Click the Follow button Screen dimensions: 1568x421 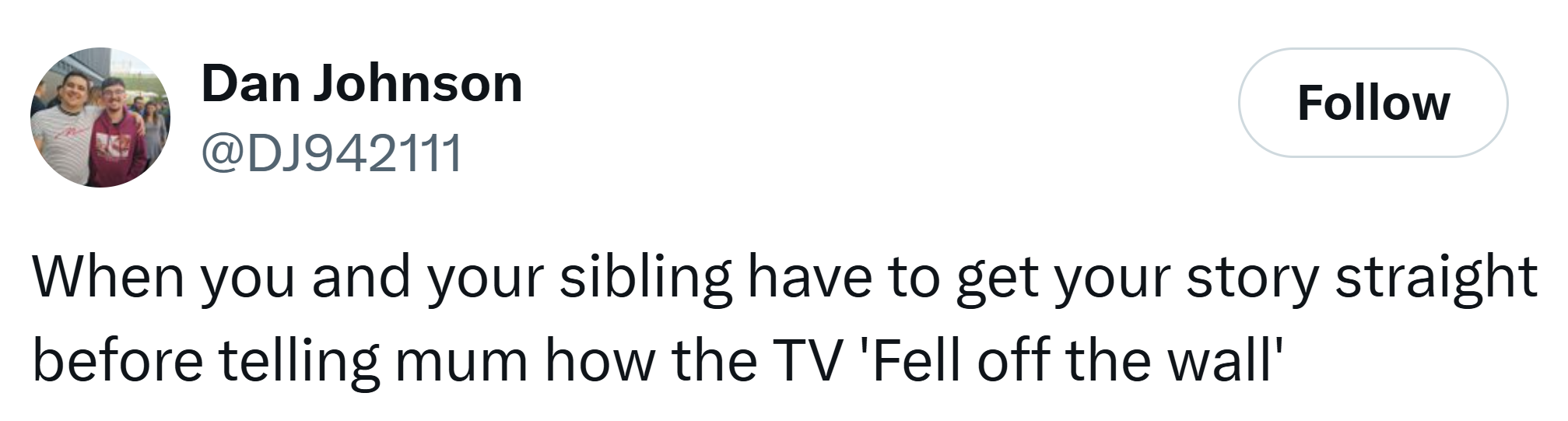pyautogui.click(x=1373, y=103)
